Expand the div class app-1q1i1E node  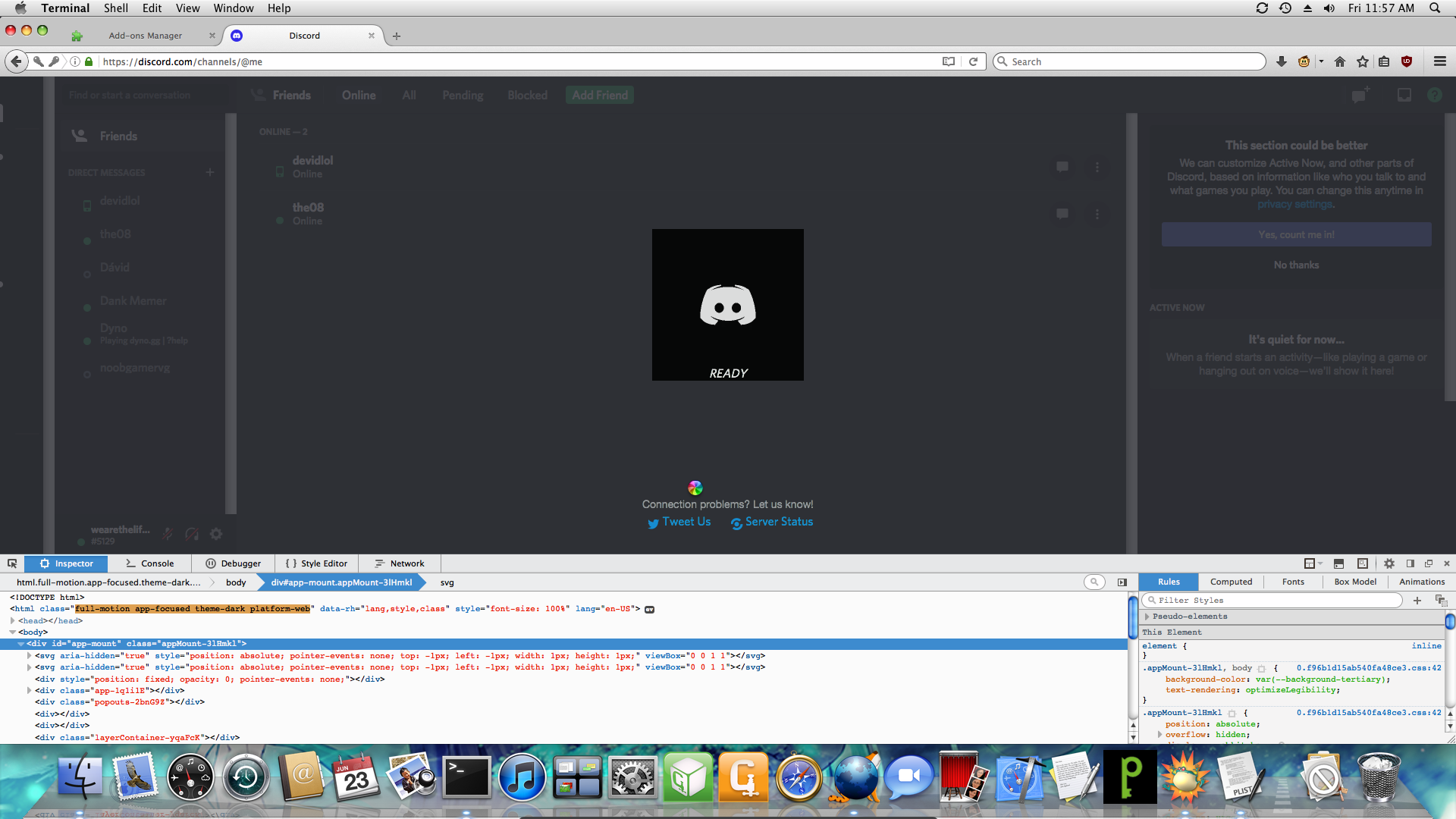29,690
